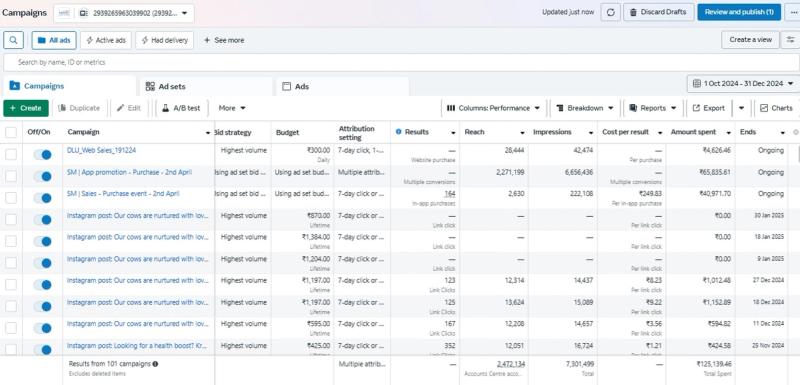The width and height of the screenshot is (800, 385).
Task: Click the Ends column header
Action: (762, 133)
